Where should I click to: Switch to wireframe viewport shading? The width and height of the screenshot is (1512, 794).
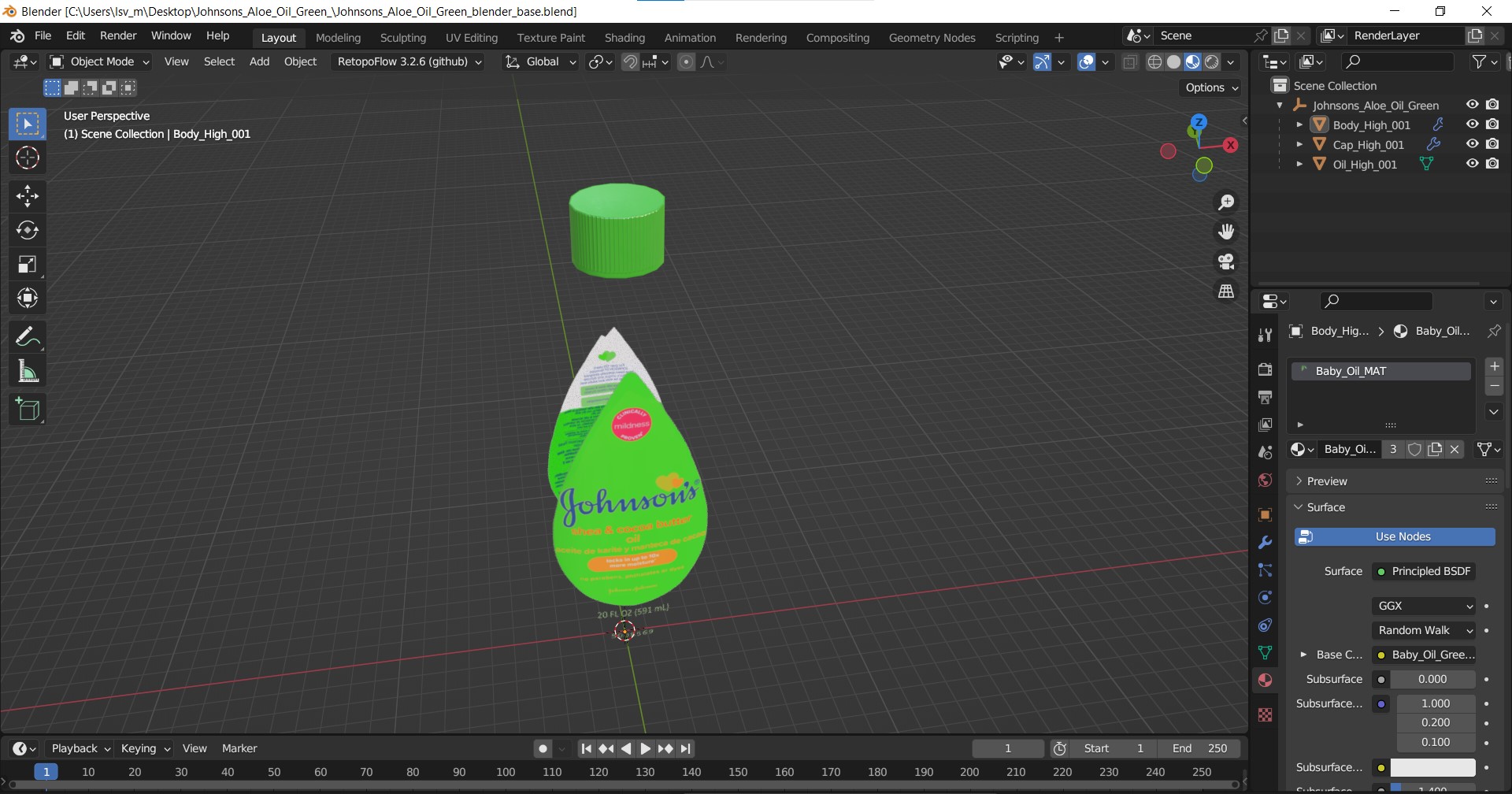[x=1154, y=62]
